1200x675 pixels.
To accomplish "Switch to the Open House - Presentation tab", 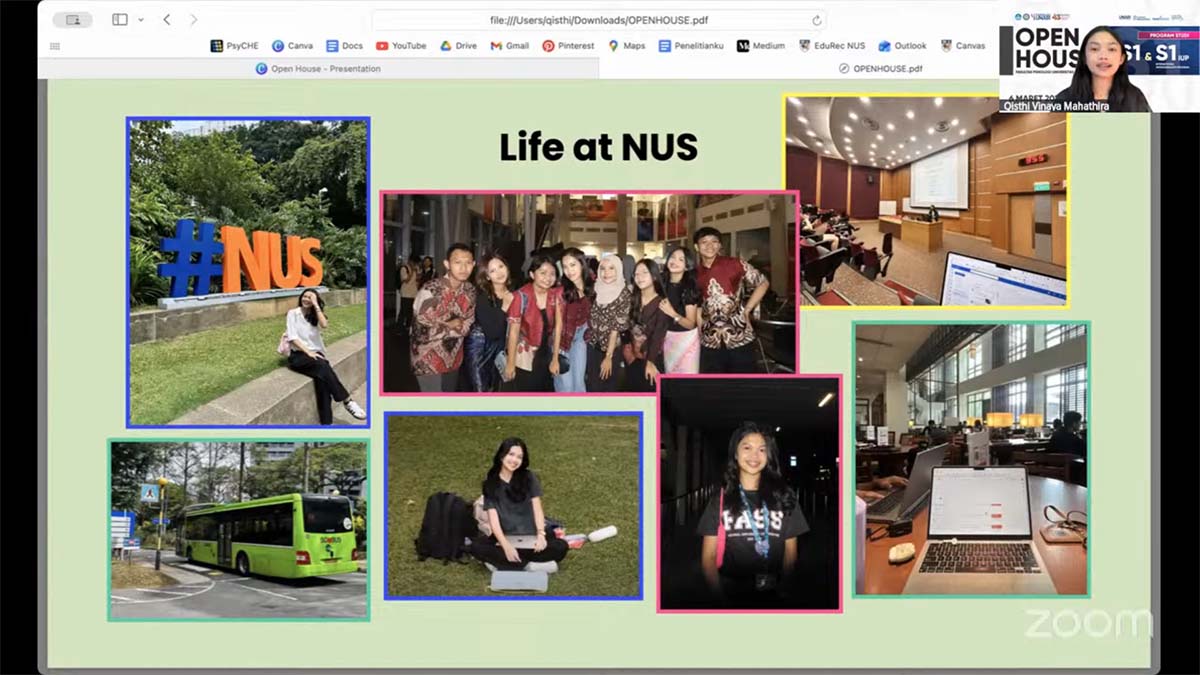I will [318, 69].
